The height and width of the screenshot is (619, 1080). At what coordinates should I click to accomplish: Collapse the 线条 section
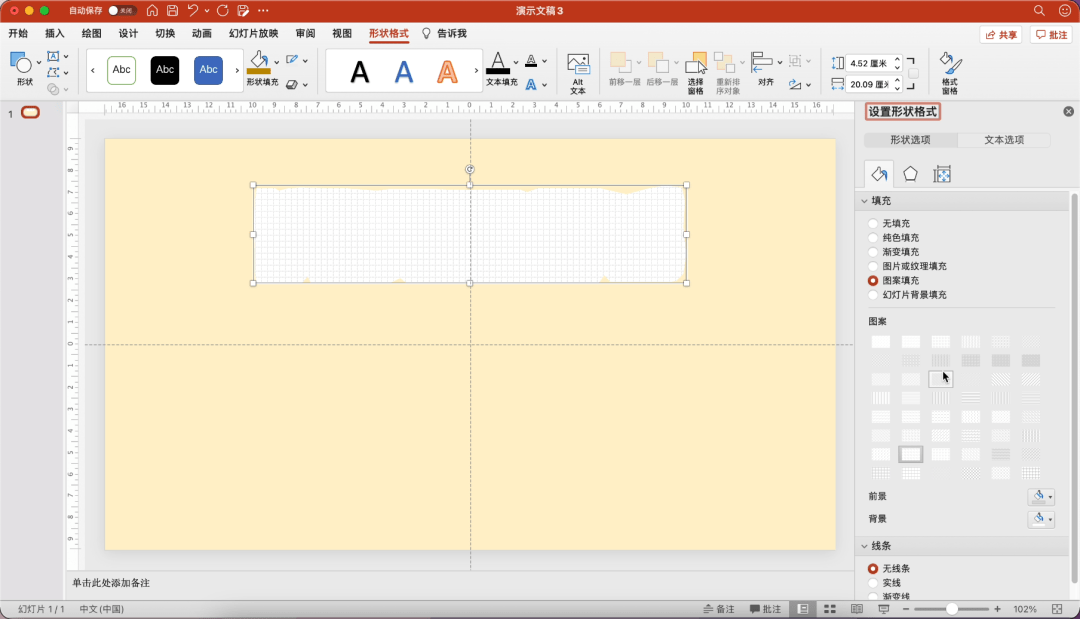[x=864, y=546]
